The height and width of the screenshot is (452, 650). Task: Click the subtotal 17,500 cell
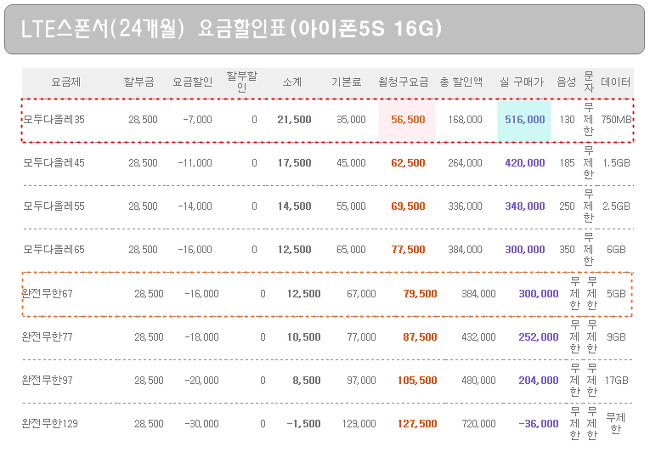(x=294, y=163)
